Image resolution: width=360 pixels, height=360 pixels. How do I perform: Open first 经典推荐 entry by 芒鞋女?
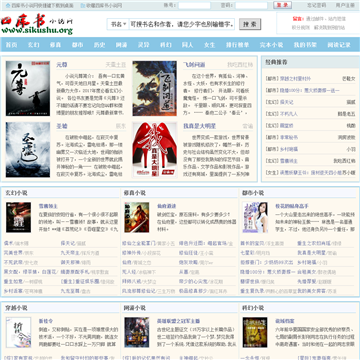[x=295, y=79]
